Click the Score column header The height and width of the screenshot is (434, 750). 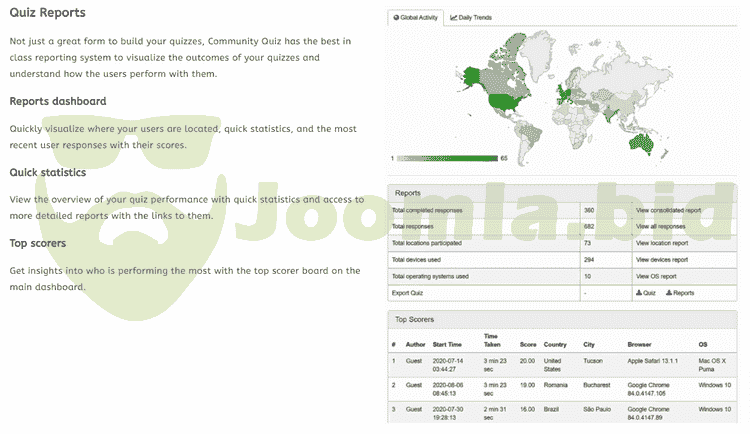(x=528, y=345)
